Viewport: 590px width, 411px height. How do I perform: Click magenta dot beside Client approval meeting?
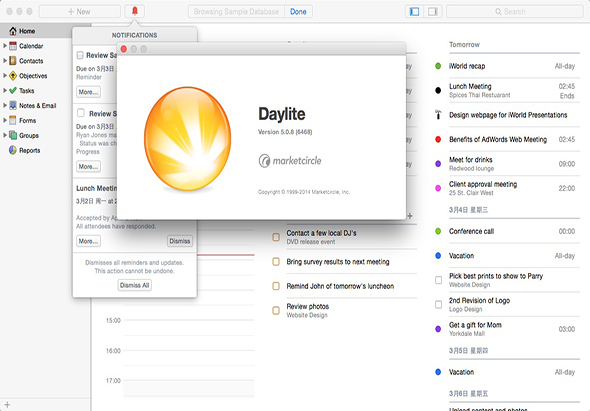click(x=438, y=188)
